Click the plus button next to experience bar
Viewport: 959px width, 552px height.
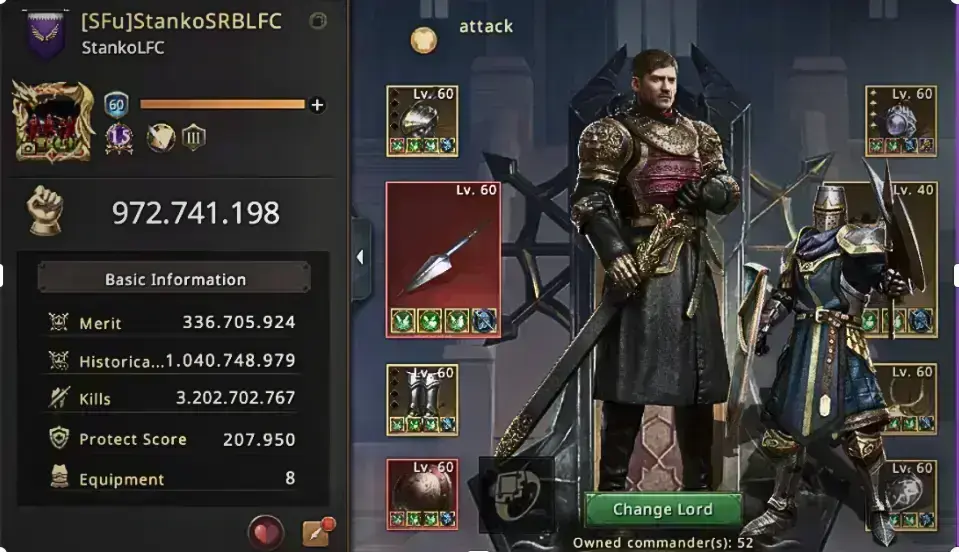[x=317, y=105]
